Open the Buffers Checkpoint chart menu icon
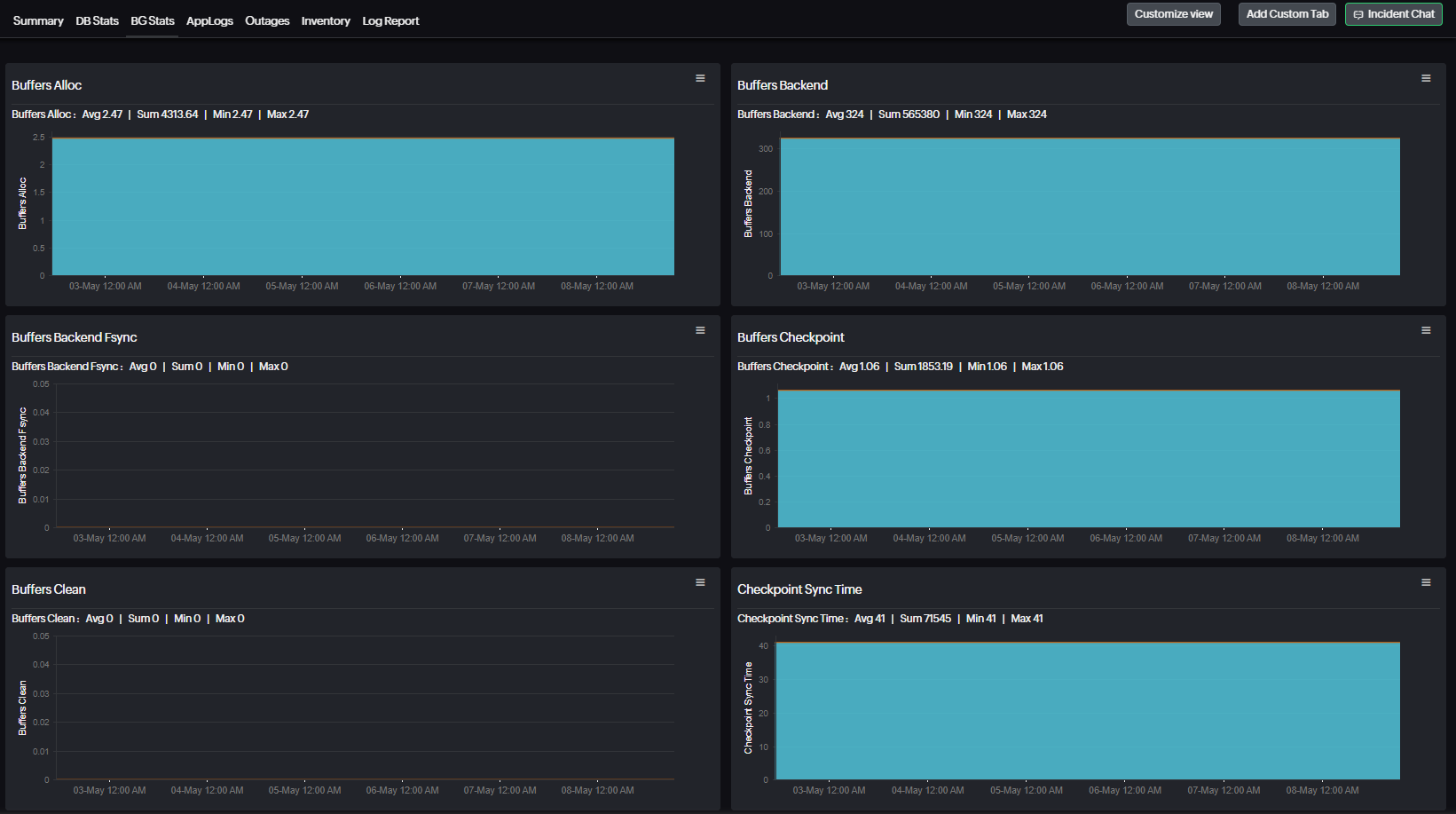Screen dimensions: 1456x814 point(1426,330)
